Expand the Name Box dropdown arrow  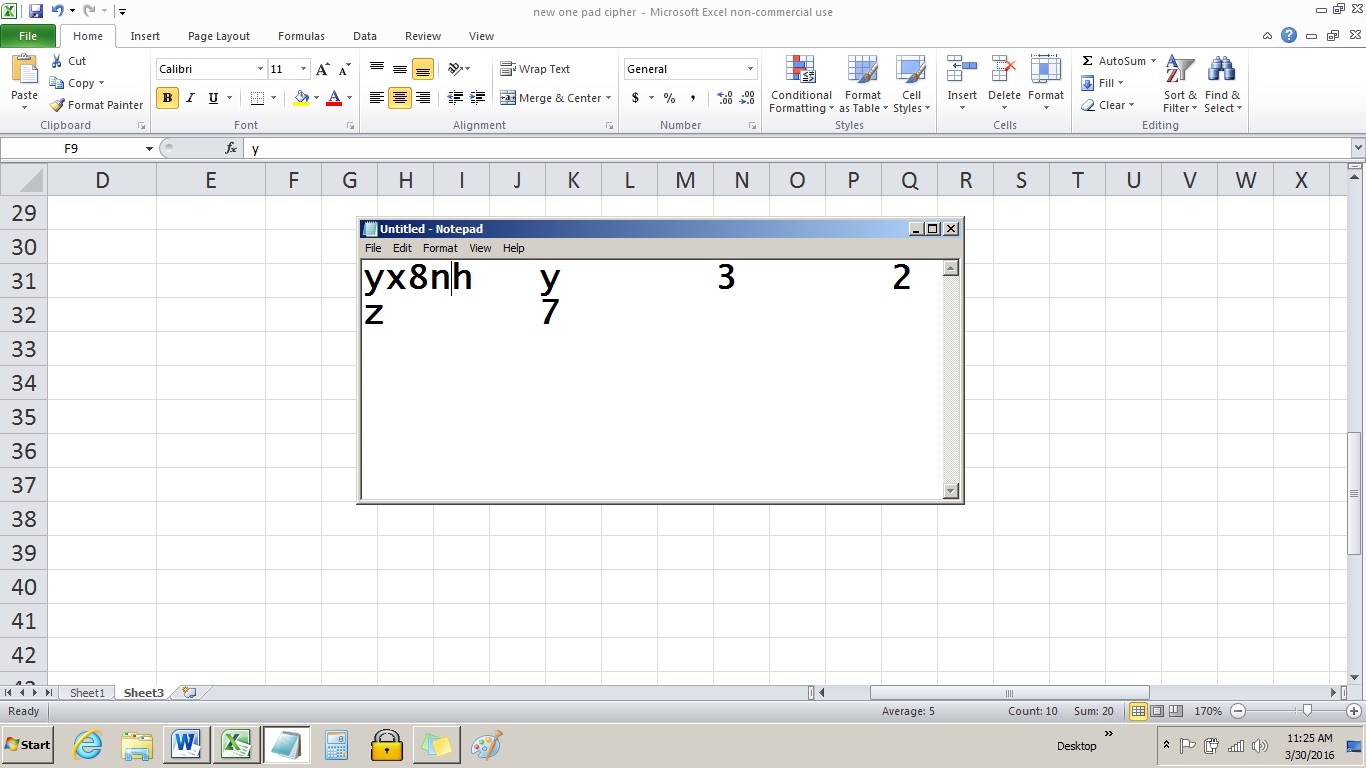pyautogui.click(x=149, y=148)
